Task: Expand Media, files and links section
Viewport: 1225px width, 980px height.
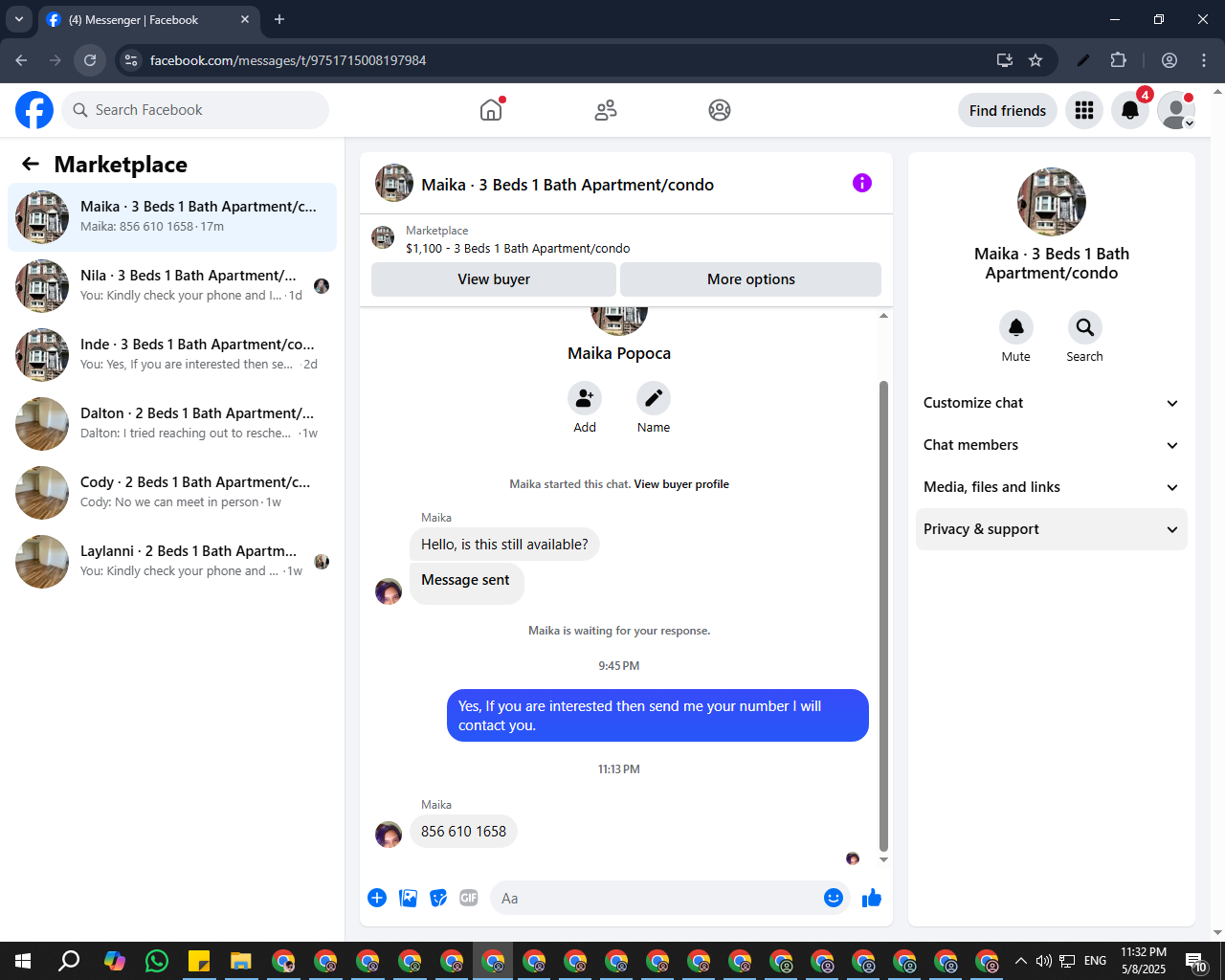Action: pyautogui.click(x=1052, y=487)
